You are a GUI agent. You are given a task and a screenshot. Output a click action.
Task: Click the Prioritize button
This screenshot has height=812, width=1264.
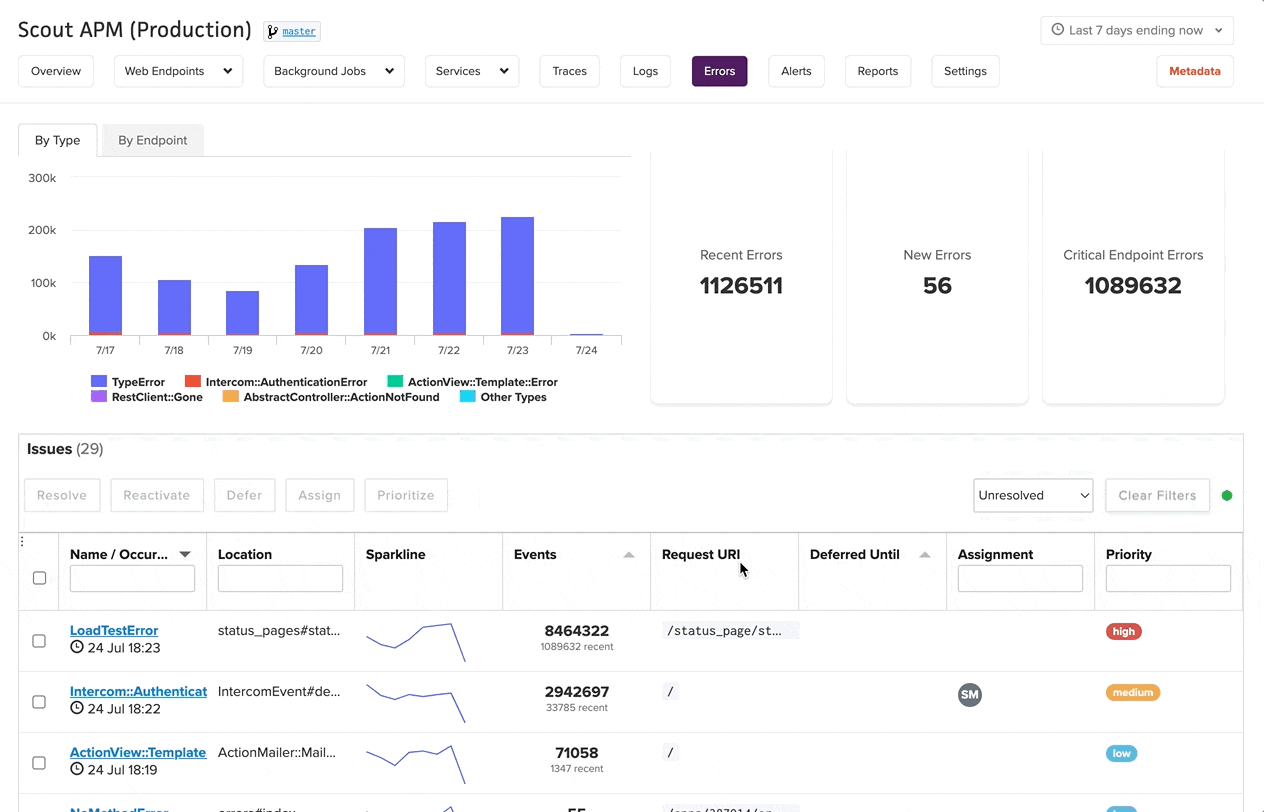click(406, 495)
